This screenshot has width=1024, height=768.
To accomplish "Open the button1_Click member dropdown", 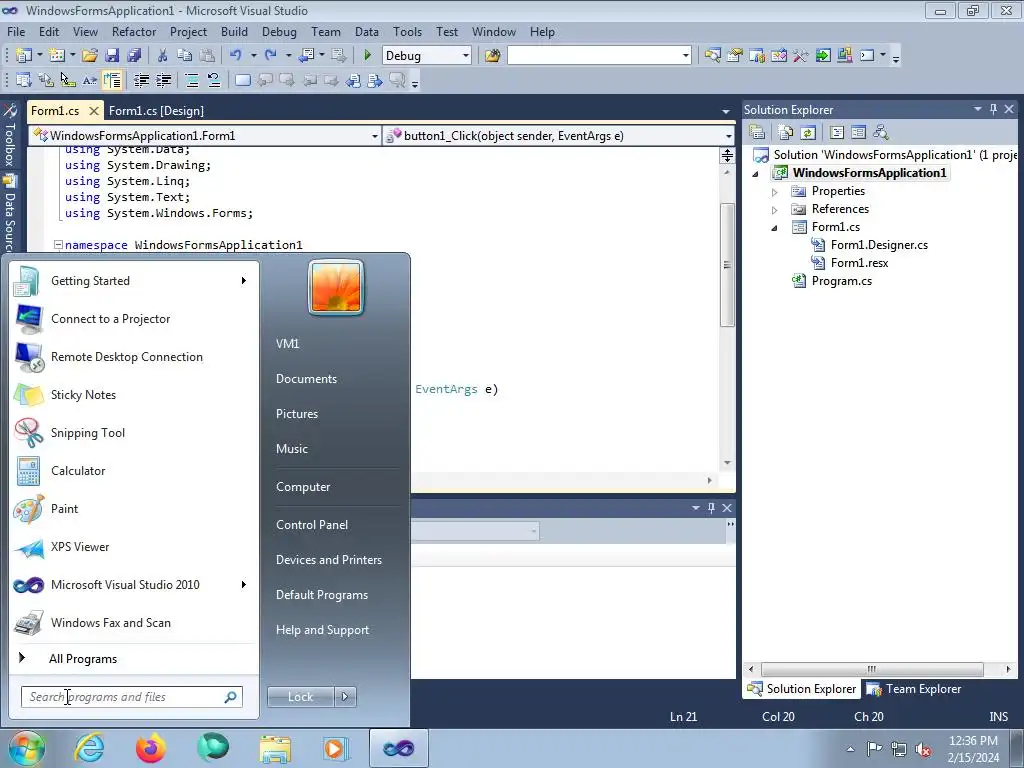I will click(x=728, y=136).
